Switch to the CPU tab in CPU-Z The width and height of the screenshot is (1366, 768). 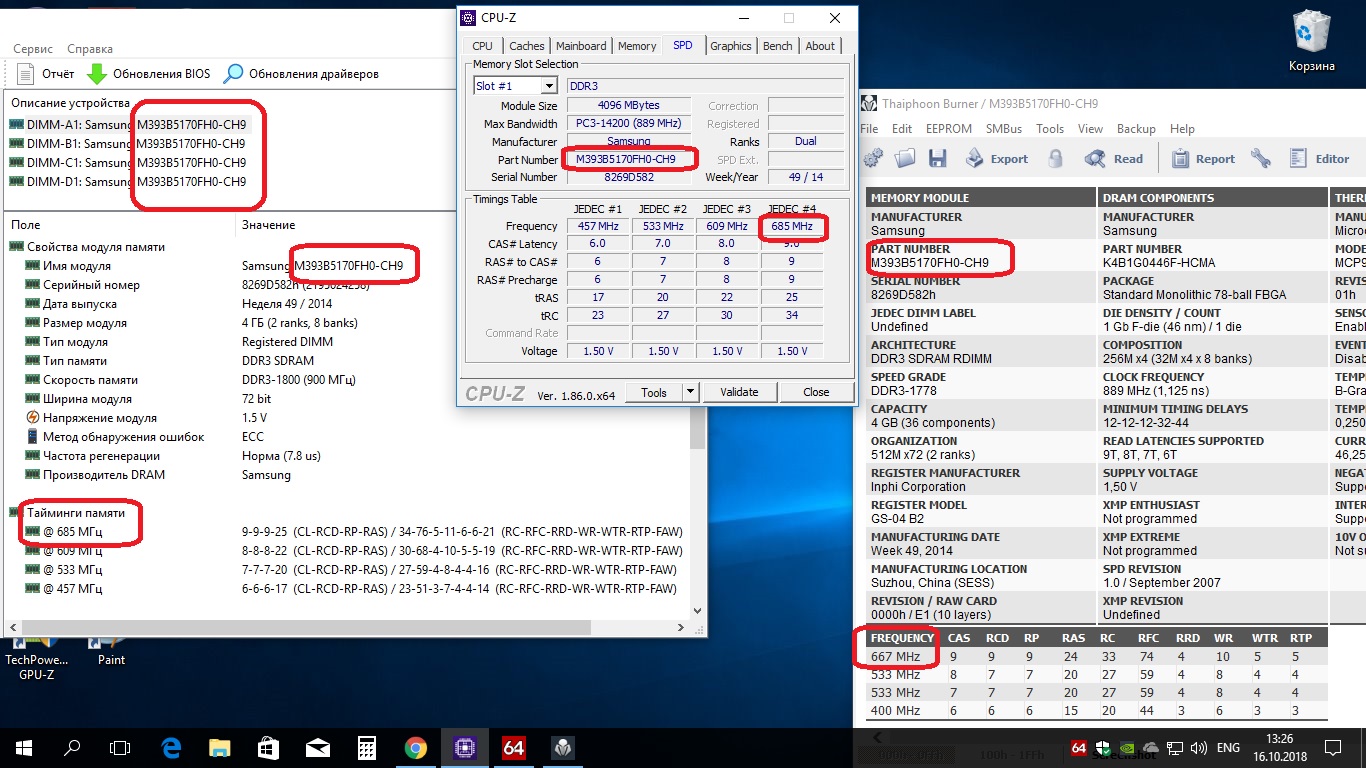482,46
